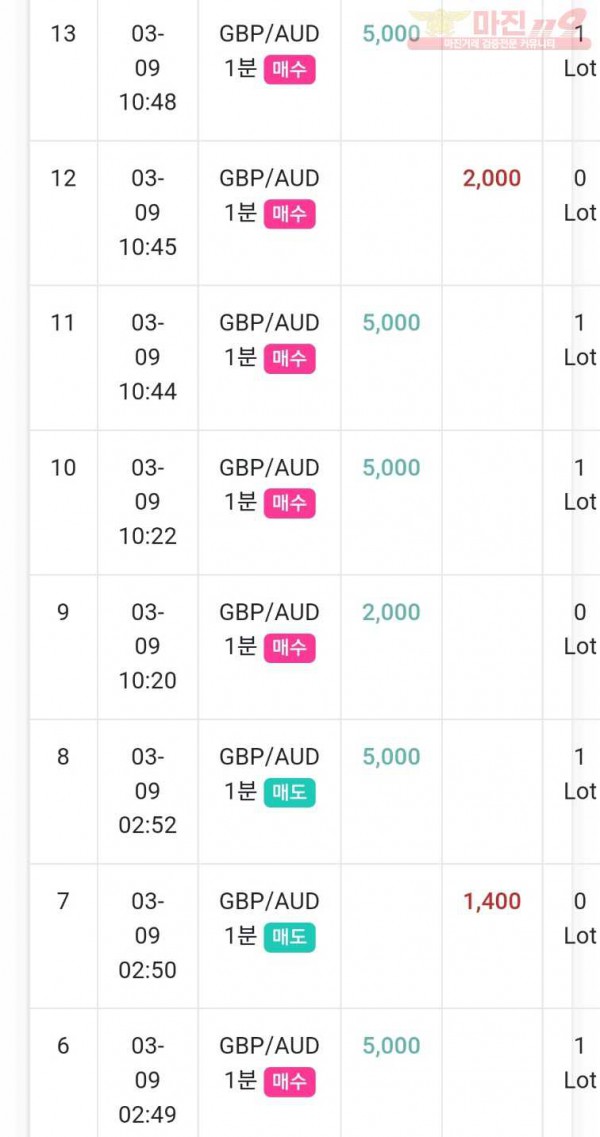The width and height of the screenshot is (600, 1137).
Task: Click the 매수 badge in row 9
Action: (x=289, y=648)
